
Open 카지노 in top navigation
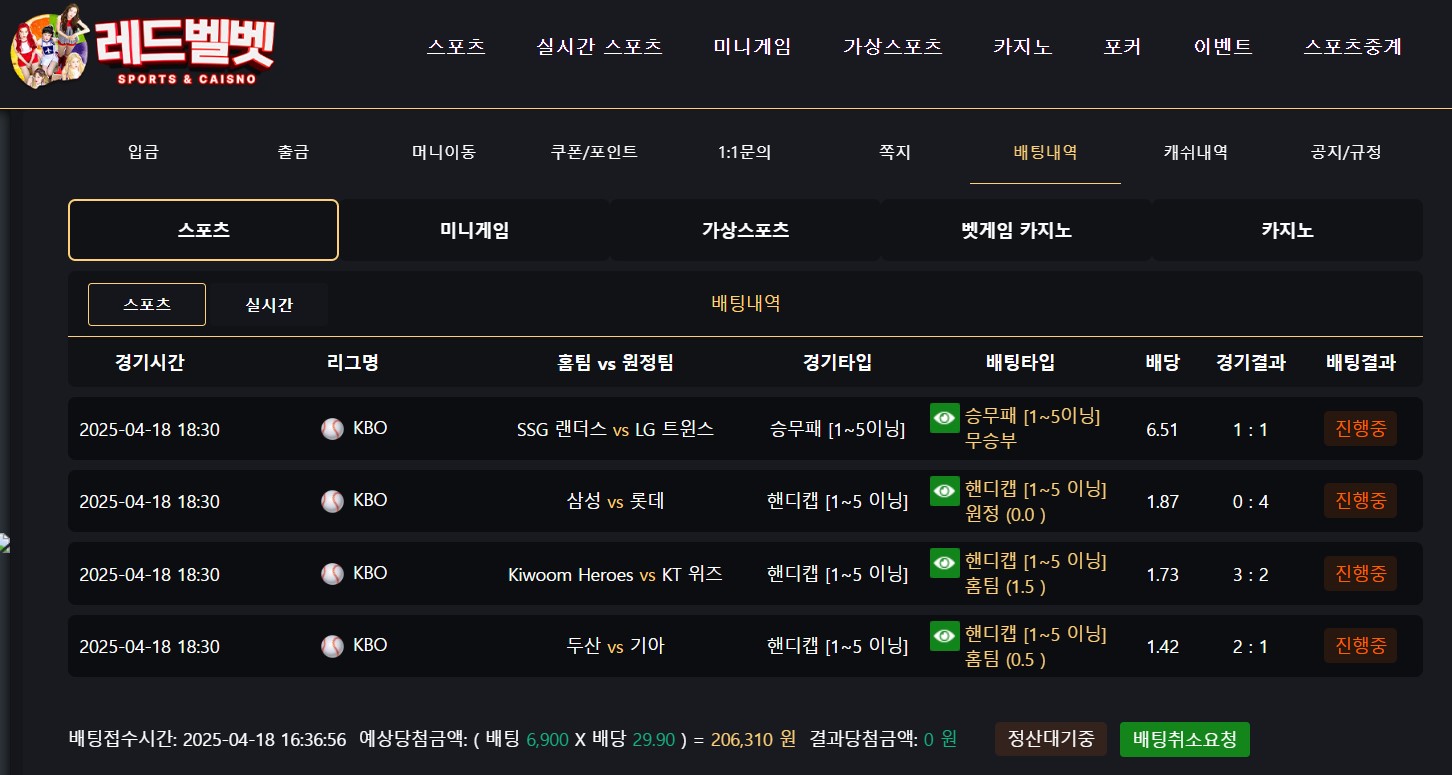click(1022, 46)
